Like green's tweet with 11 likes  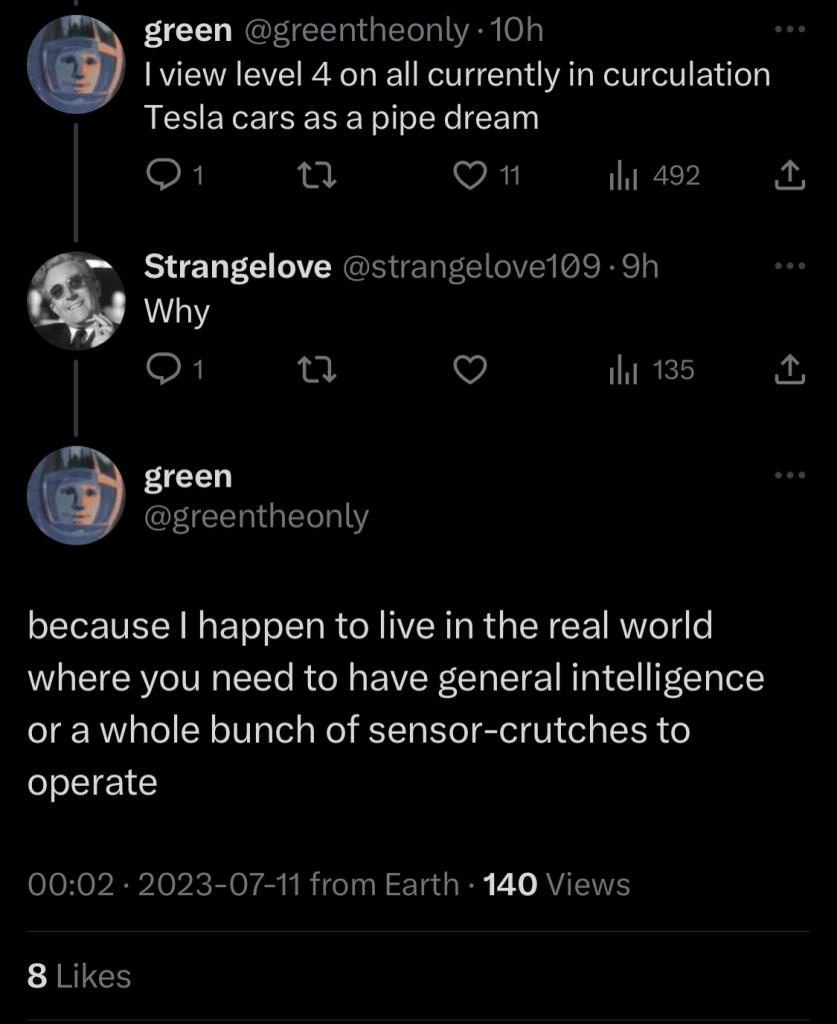pyautogui.click(x=469, y=176)
